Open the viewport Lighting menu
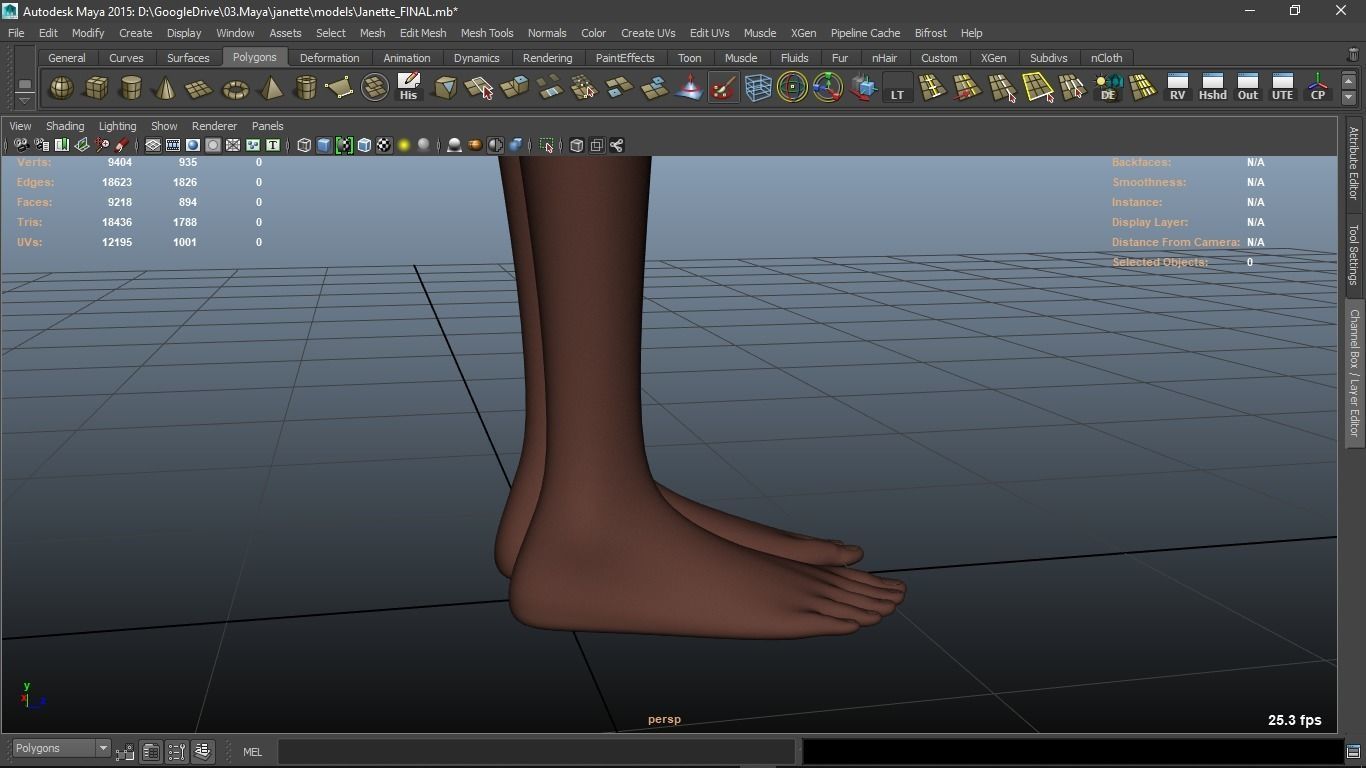The width and height of the screenshot is (1366, 768). pos(117,126)
